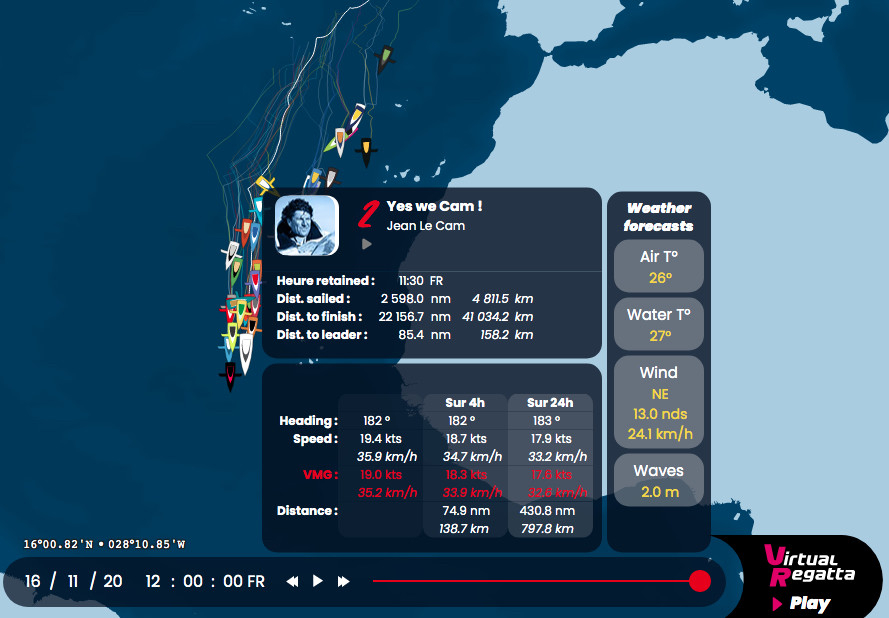Screen dimensions: 889x618
Task: Select the northernmost dark boat icon on the map
Action: pyautogui.click(x=384, y=59)
